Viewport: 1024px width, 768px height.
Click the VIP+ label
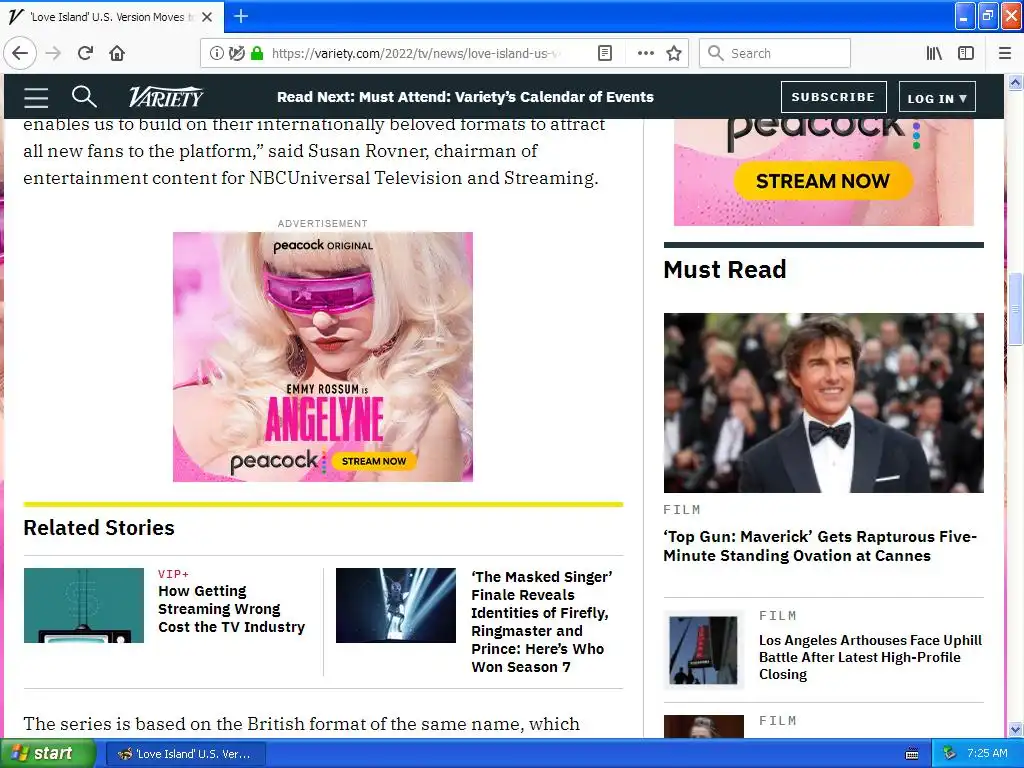(173, 573)
